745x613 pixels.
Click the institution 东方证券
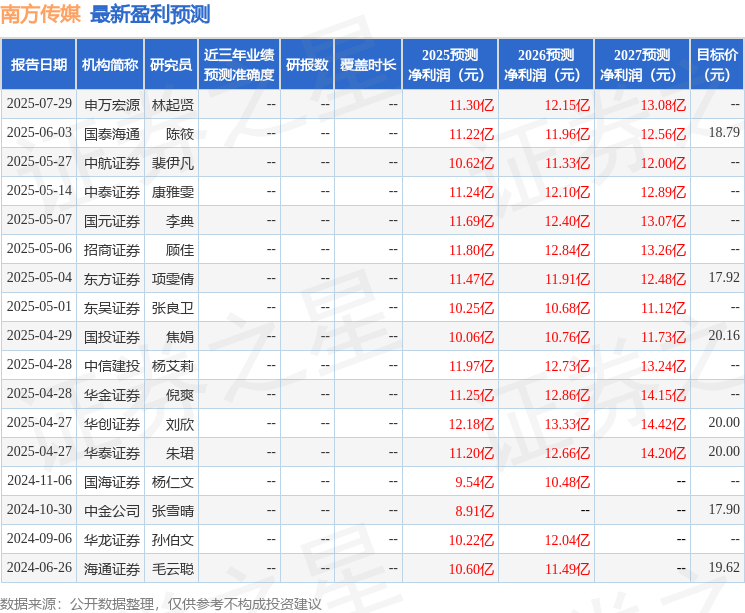(x=112, y=278)
